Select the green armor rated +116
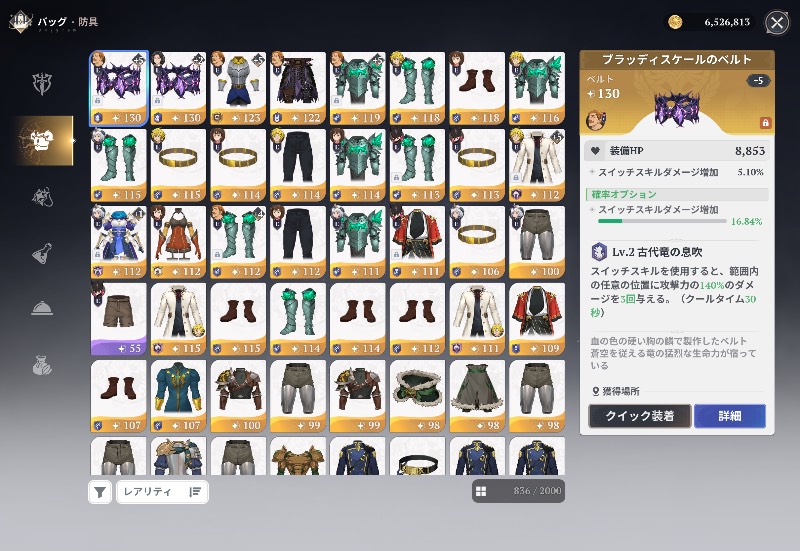Image resolution: width=800 pixels, height=551 pixels. [x=537, y=88]
